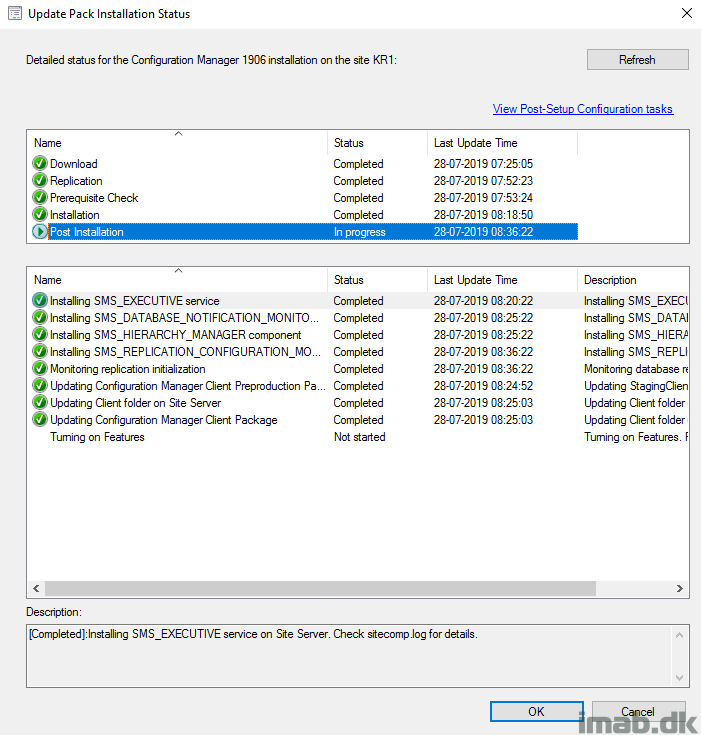The width and height of the screenshot is (701, 735).
Task: Click the Description box's scroll down arrow
Action: click(679, 677)
